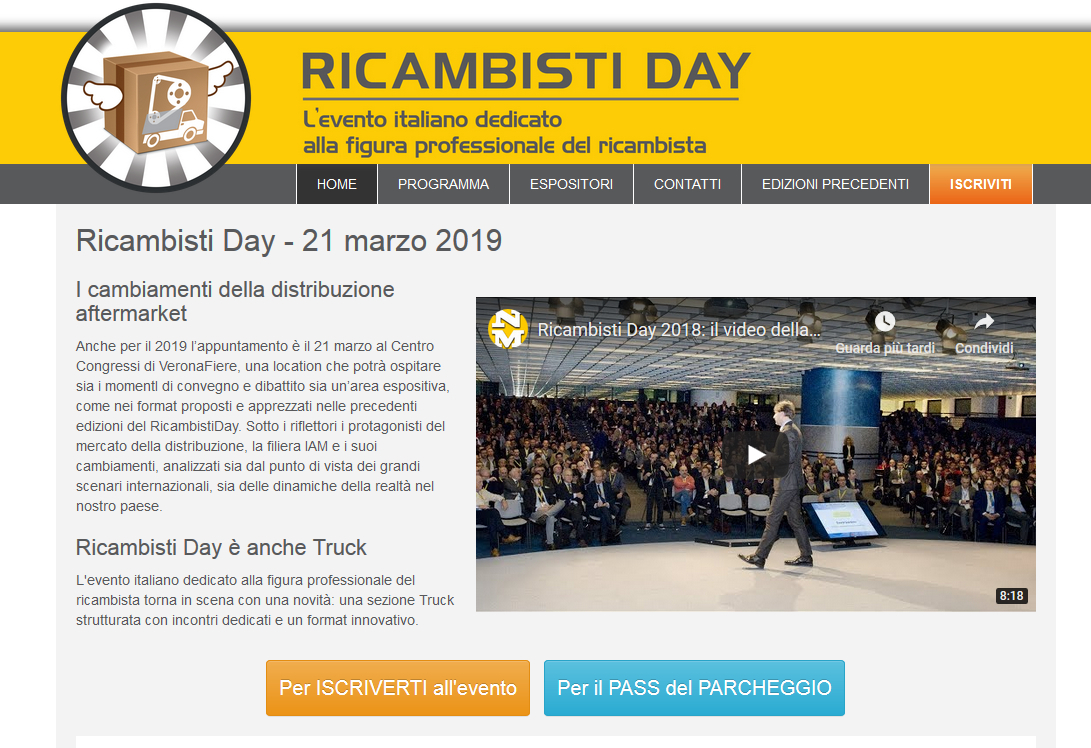Screen dimensions: 1091x748
Task: Open the NM channel avatar on video
Action: [x=508, y=328]
